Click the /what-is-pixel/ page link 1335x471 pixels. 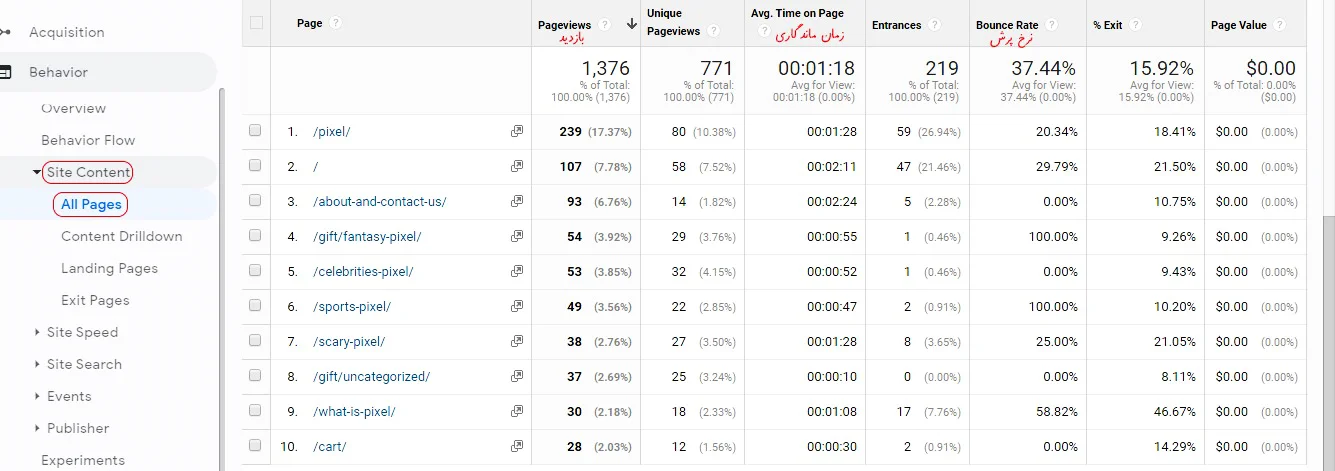tap(354, 411)
